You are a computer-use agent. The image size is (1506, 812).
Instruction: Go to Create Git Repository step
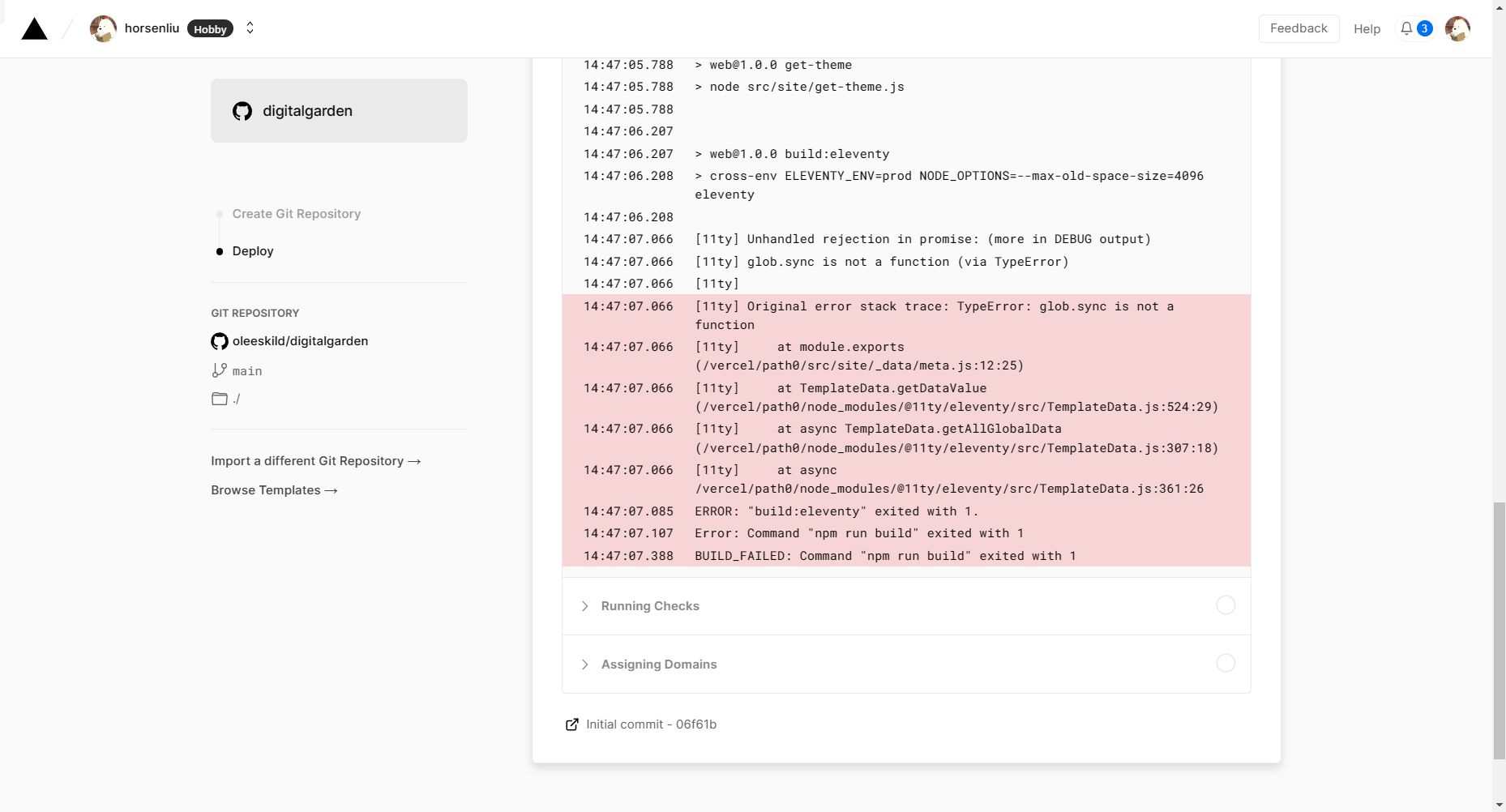point(296,214)
